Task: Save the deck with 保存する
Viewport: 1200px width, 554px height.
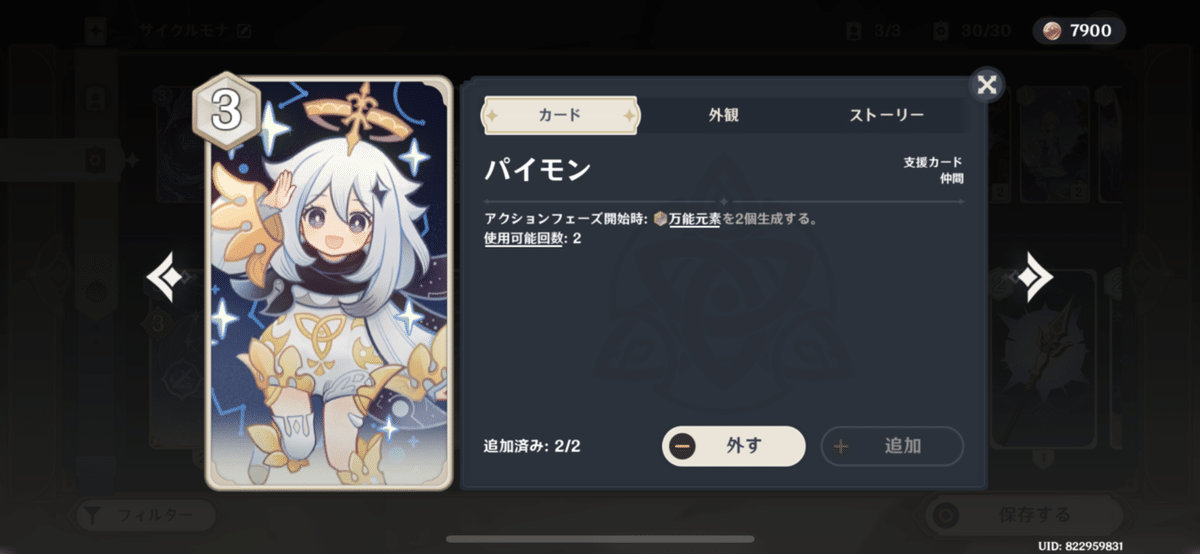Action: point(1020,516)
